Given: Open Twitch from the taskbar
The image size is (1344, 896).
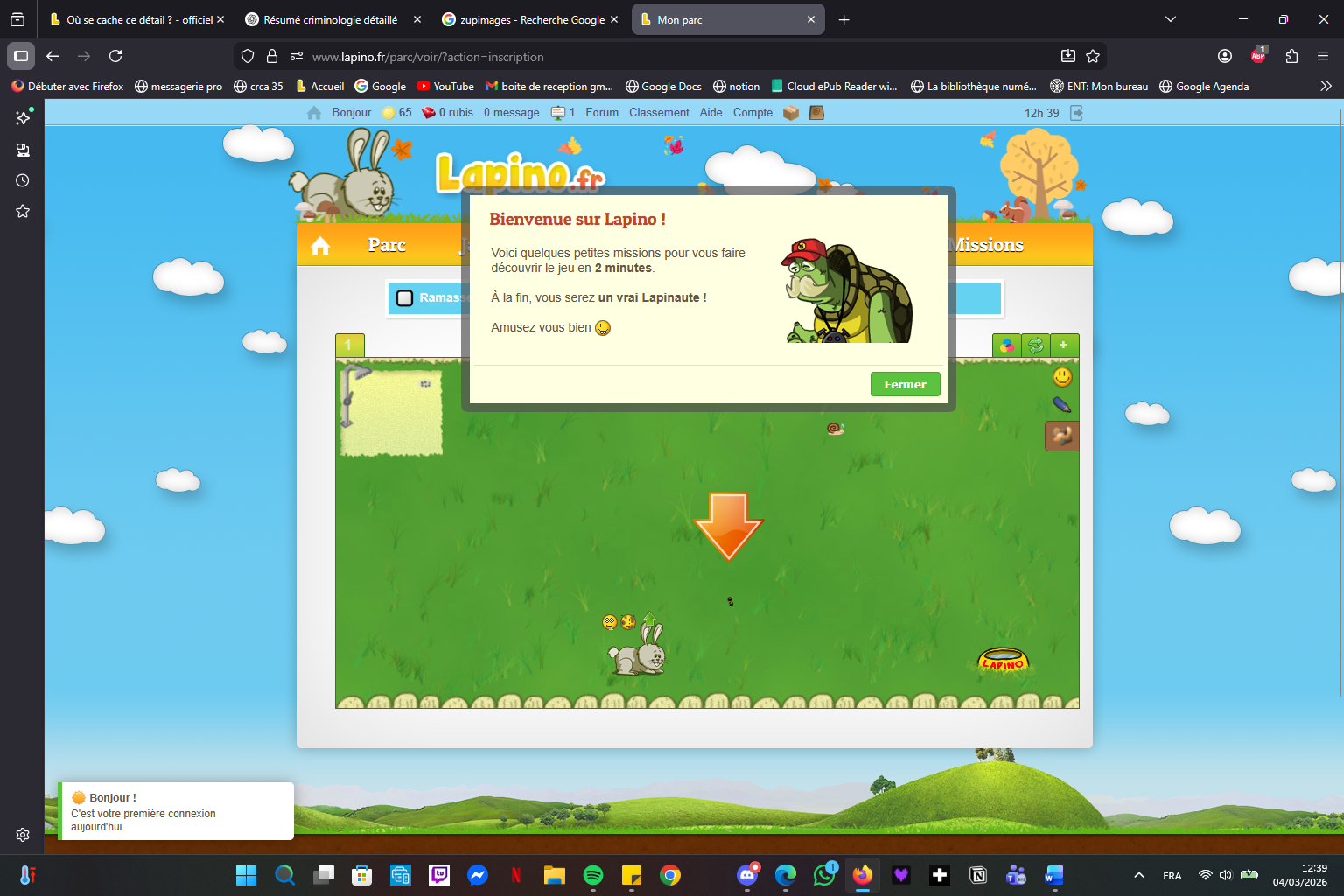Looking at the screenshot, I should [439, 875].
